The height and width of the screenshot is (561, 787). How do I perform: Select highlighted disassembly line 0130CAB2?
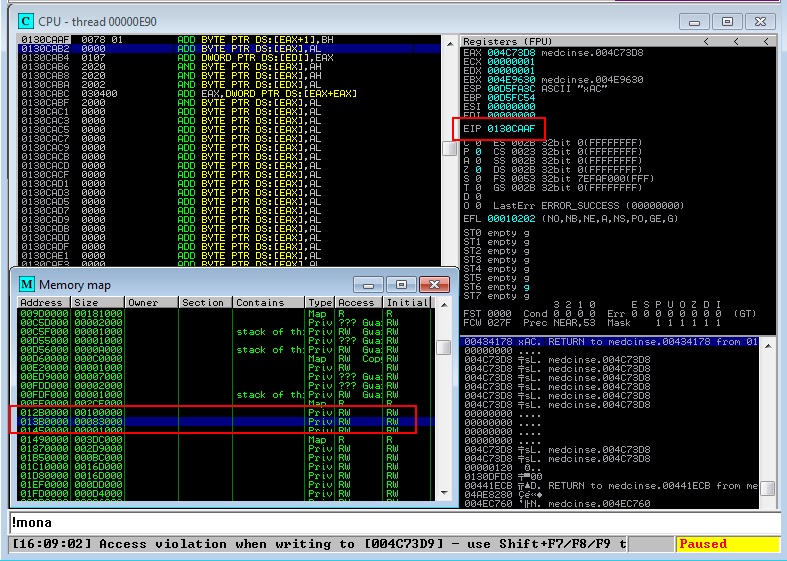[229, 49]
